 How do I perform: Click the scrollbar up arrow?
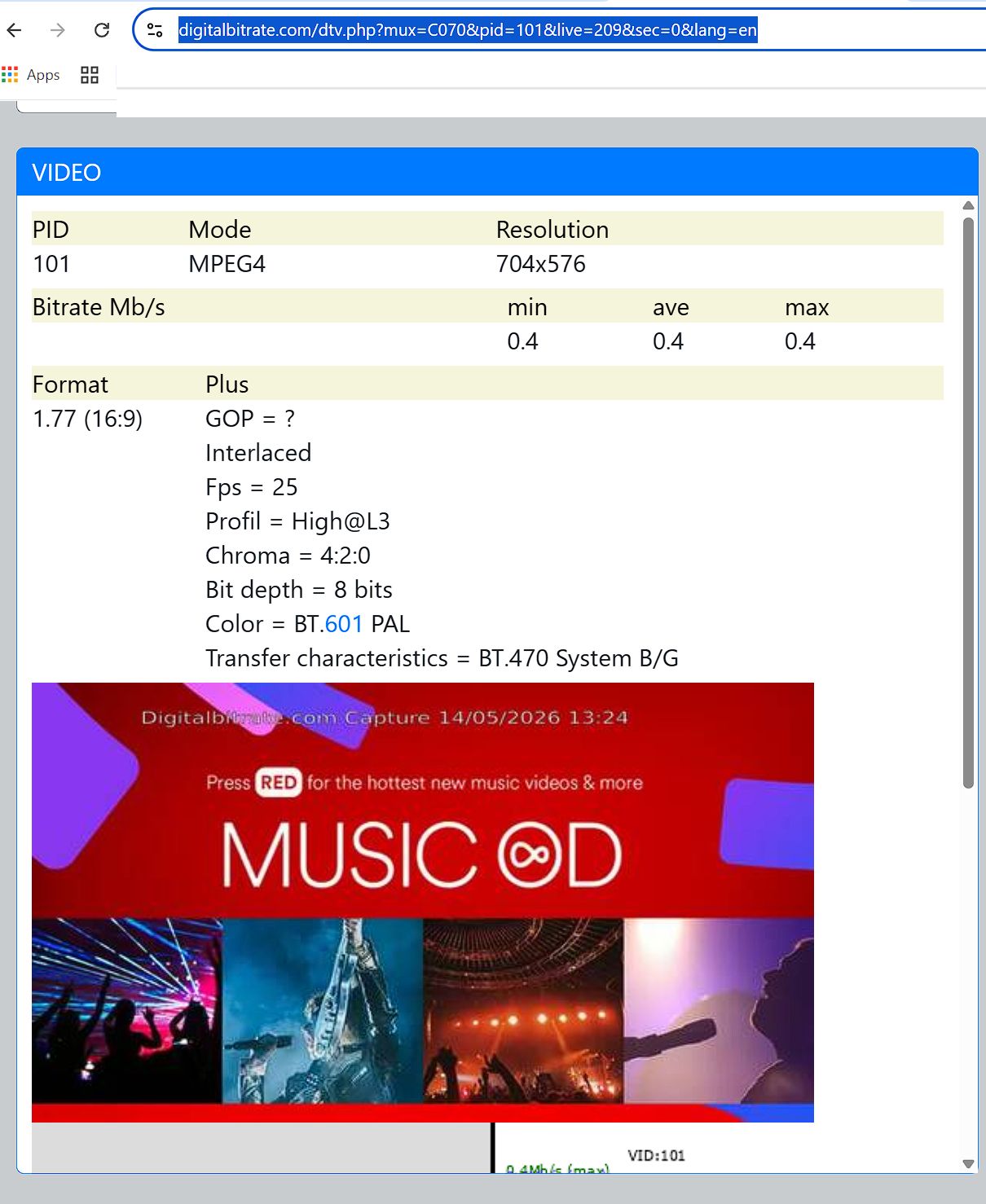pyautogui.click(x=968, y=205)
